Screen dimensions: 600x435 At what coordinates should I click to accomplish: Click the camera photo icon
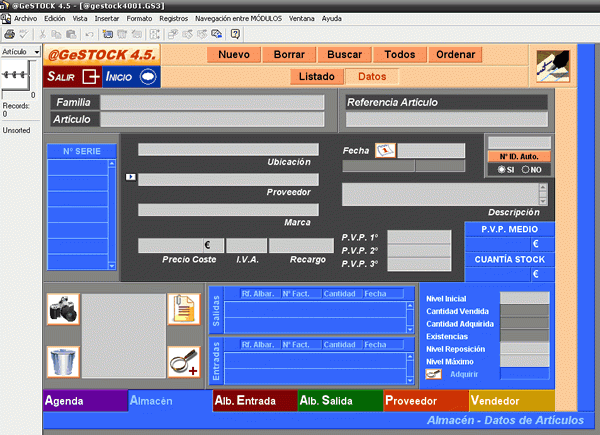click(x=63, y=309)
